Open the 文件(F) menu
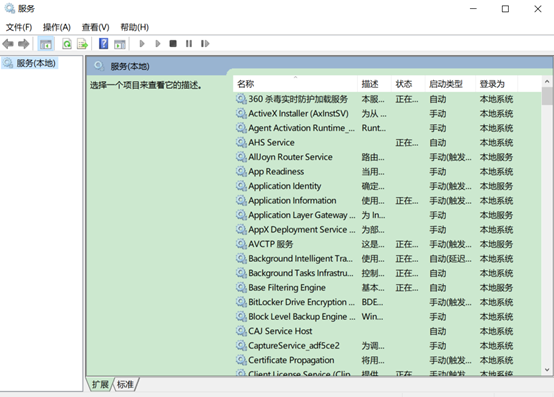This screenshot has width=554, height=397. 19,27
